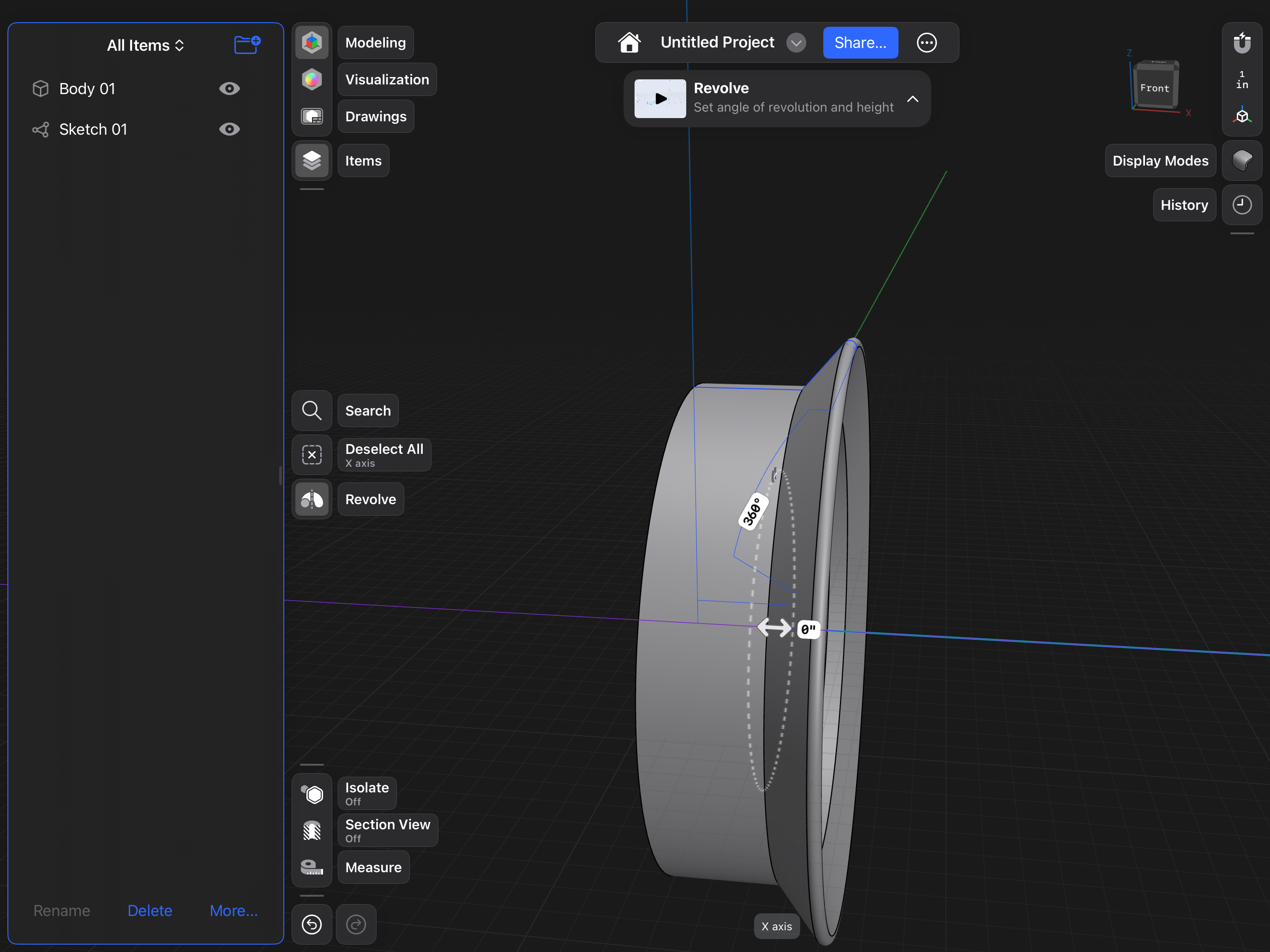The image size is (1270, 952).
Task: Open the History clock icon
Action: (x=1241, y=205)
